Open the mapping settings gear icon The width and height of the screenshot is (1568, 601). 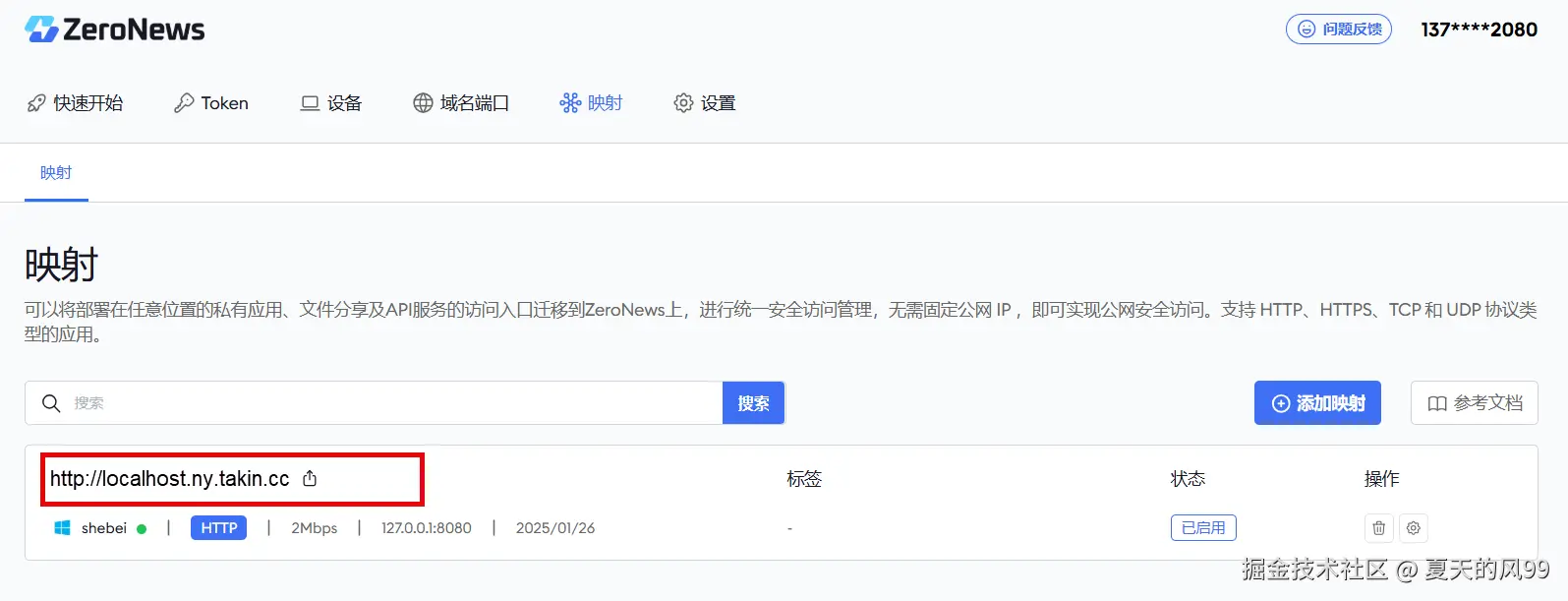(x=1414, y=528)
